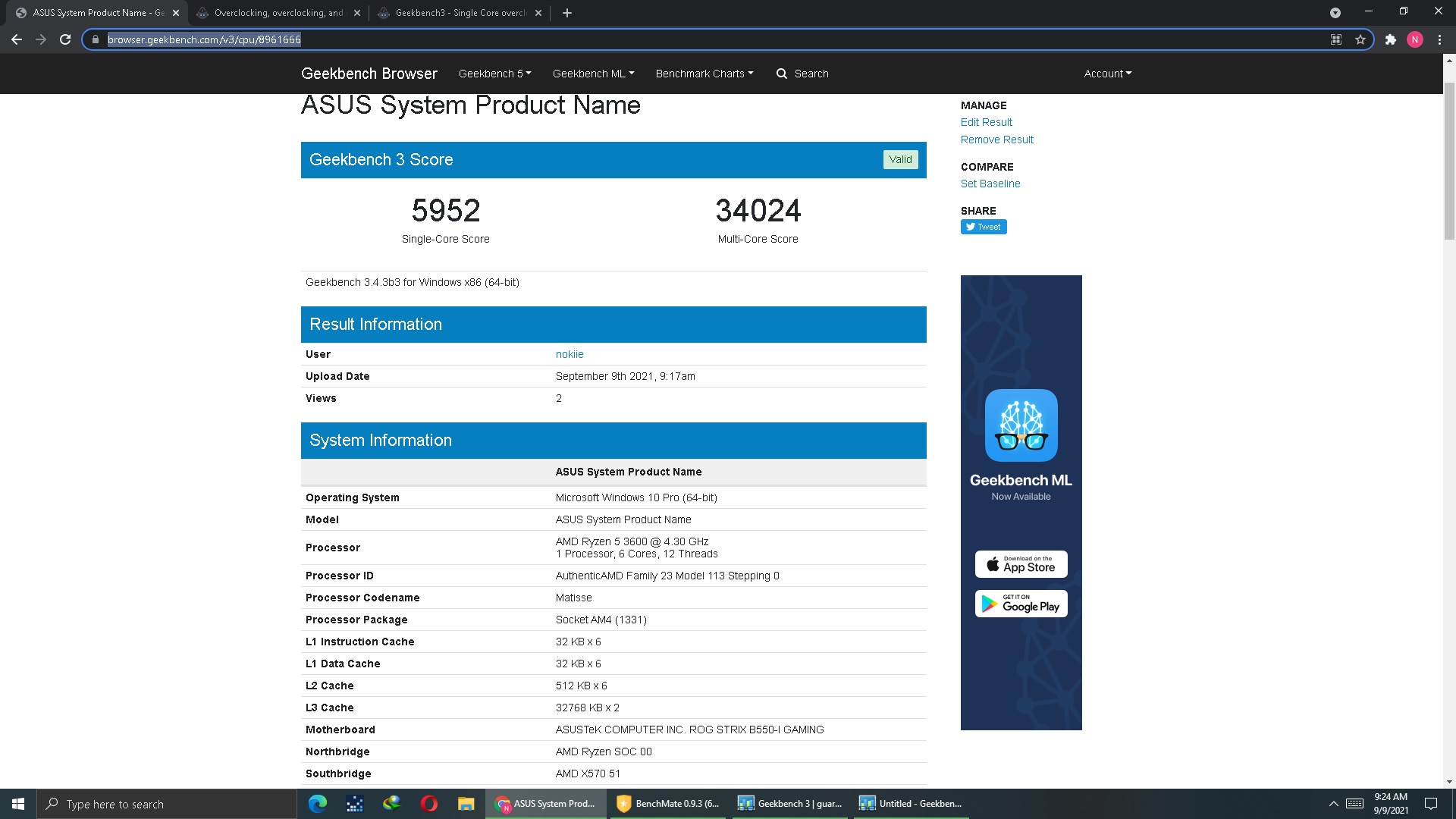Viewport: 1456px width, 819px height.
Task: Switch to Geekbench 3 taskbar window
Action: coord(791,804)
